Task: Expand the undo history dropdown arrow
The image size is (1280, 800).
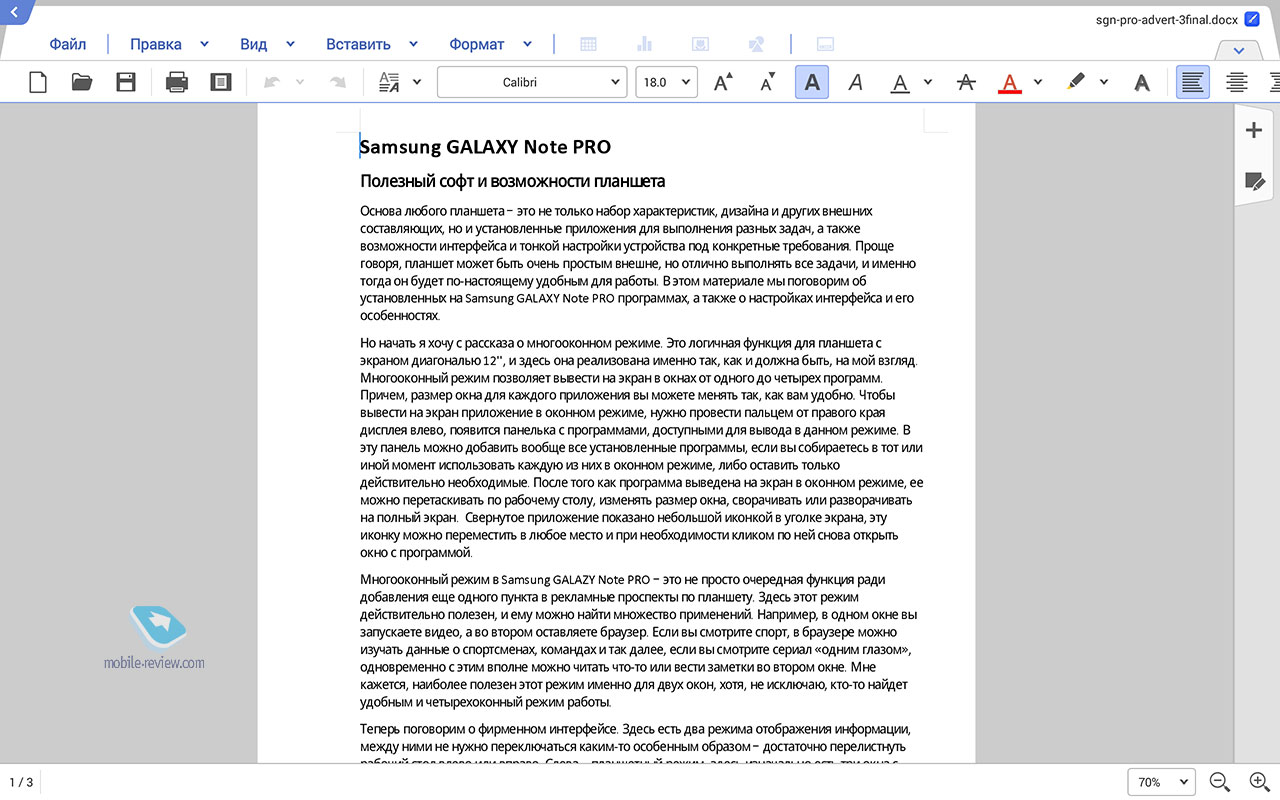Action: 299,82
